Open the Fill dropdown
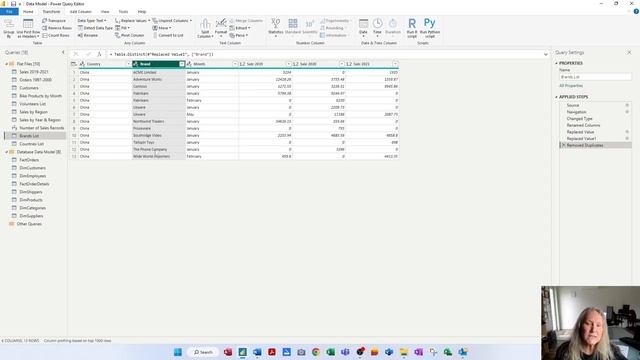The width and height of the screenshot is (640, 360). [x=122, y=28]
